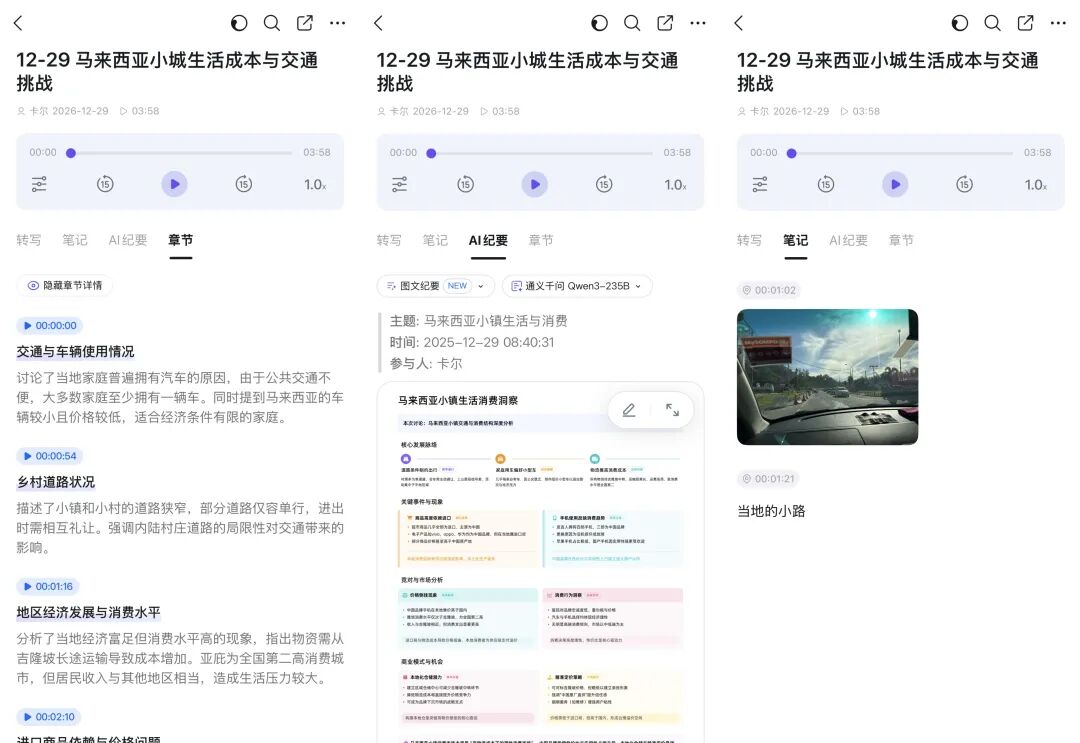Edit the AI summary with the pencil icon
1080x743 pixels.
coord(628,409)
